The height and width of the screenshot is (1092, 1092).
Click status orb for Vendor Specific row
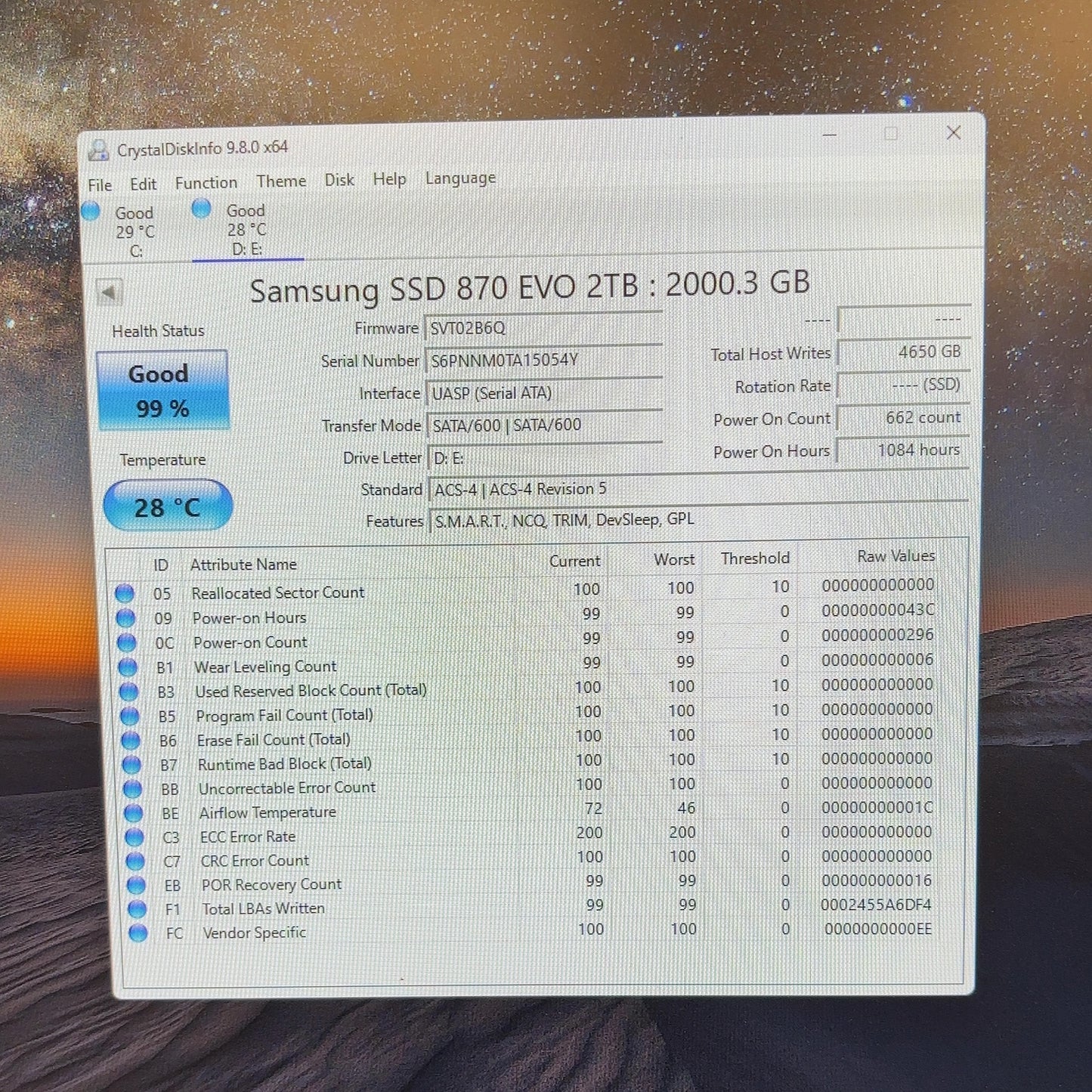pos(138,934)
